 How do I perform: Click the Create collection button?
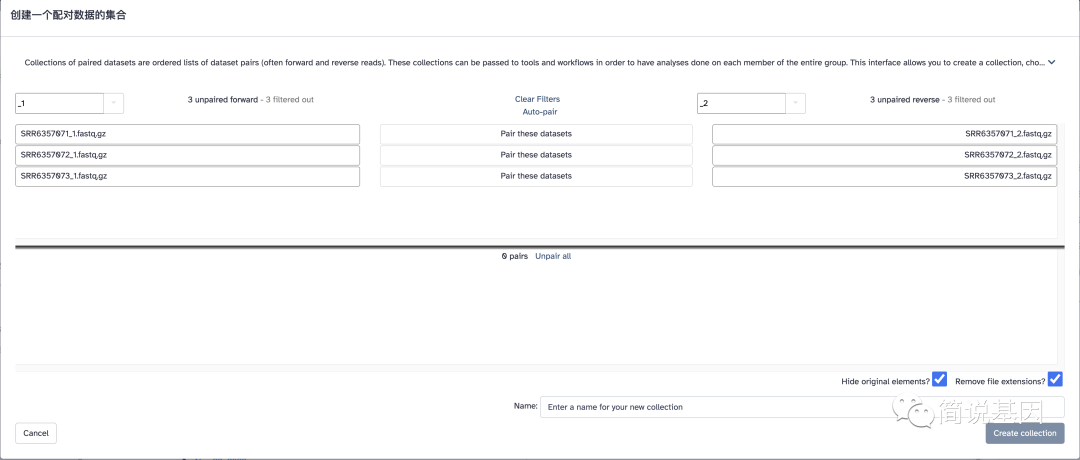(x=1025, y=433)
